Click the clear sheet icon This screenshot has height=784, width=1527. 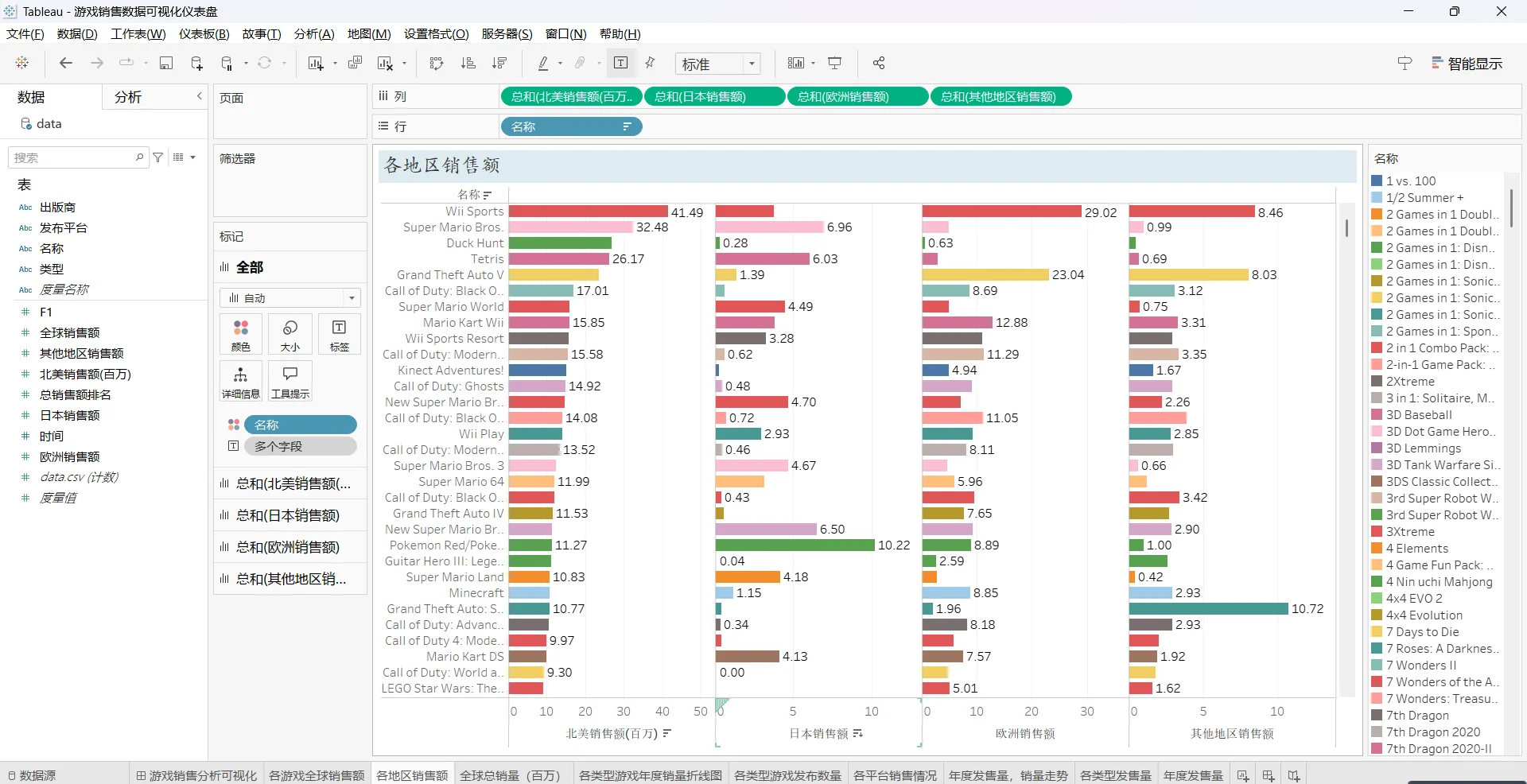point(386,63)
